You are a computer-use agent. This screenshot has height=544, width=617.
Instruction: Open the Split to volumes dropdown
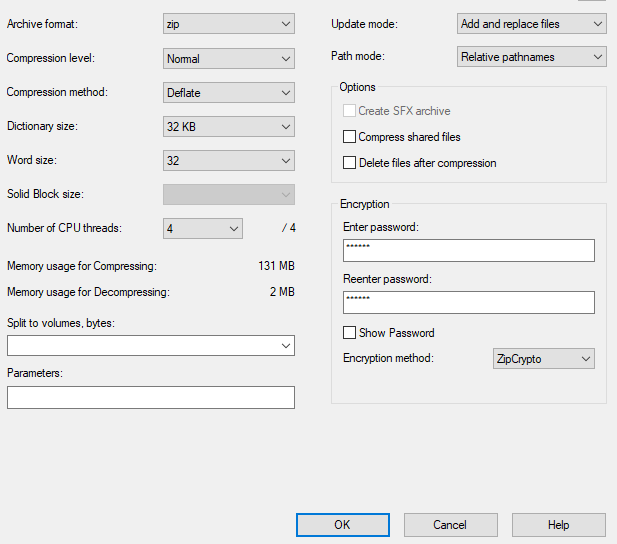(151, 346)
